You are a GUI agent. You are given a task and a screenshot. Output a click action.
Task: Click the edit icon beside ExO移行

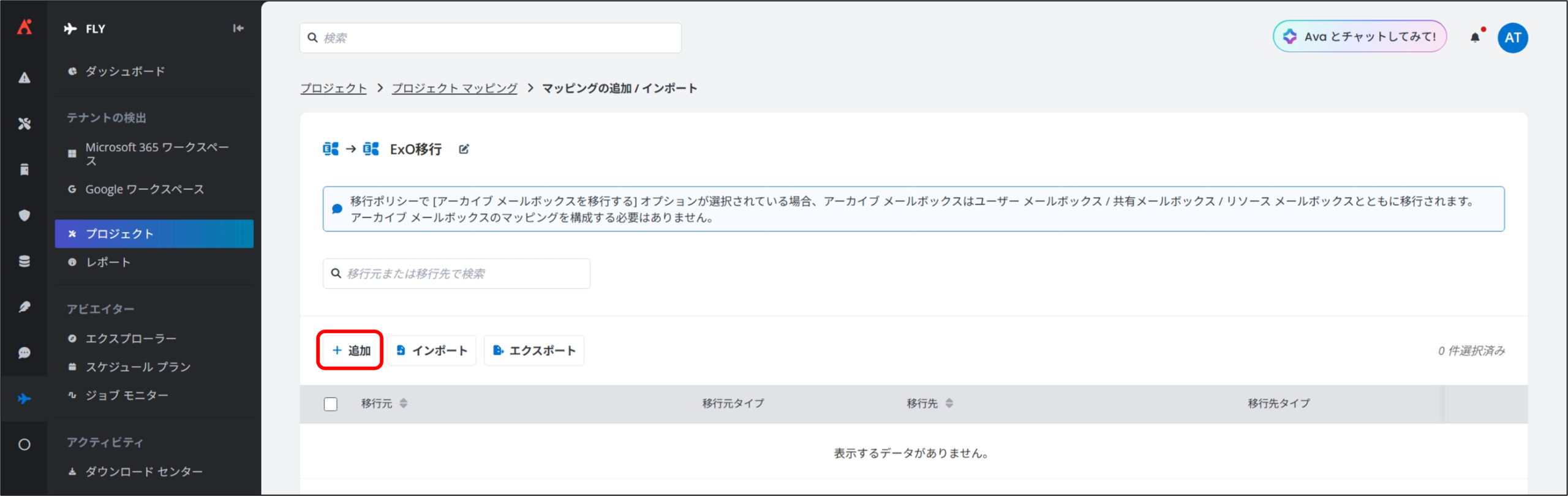(464, 149)
